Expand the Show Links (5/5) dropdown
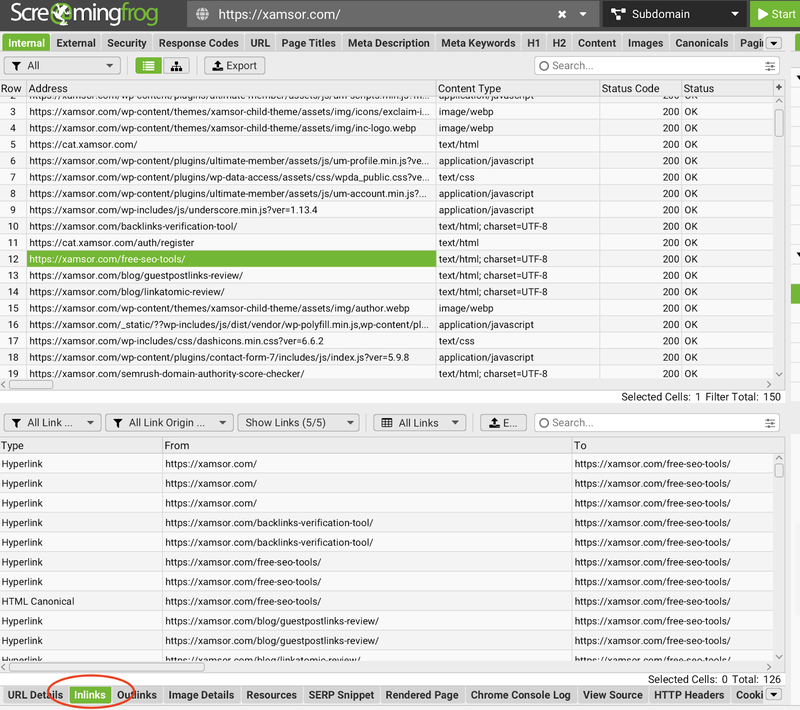800x710 pixels. (297, 423)
